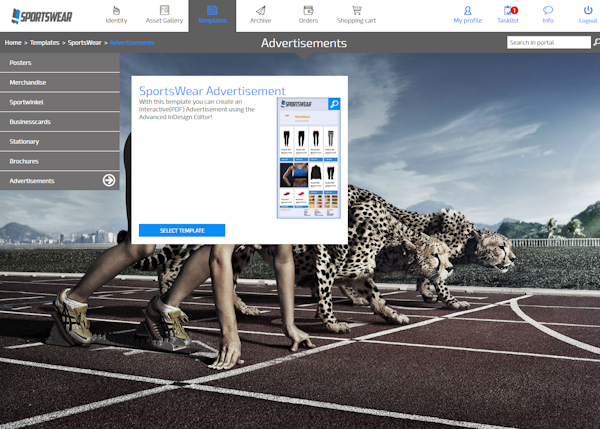Click the search magnifier icon
Viewport: 600px width, 429px height.
tap(598, 43)
